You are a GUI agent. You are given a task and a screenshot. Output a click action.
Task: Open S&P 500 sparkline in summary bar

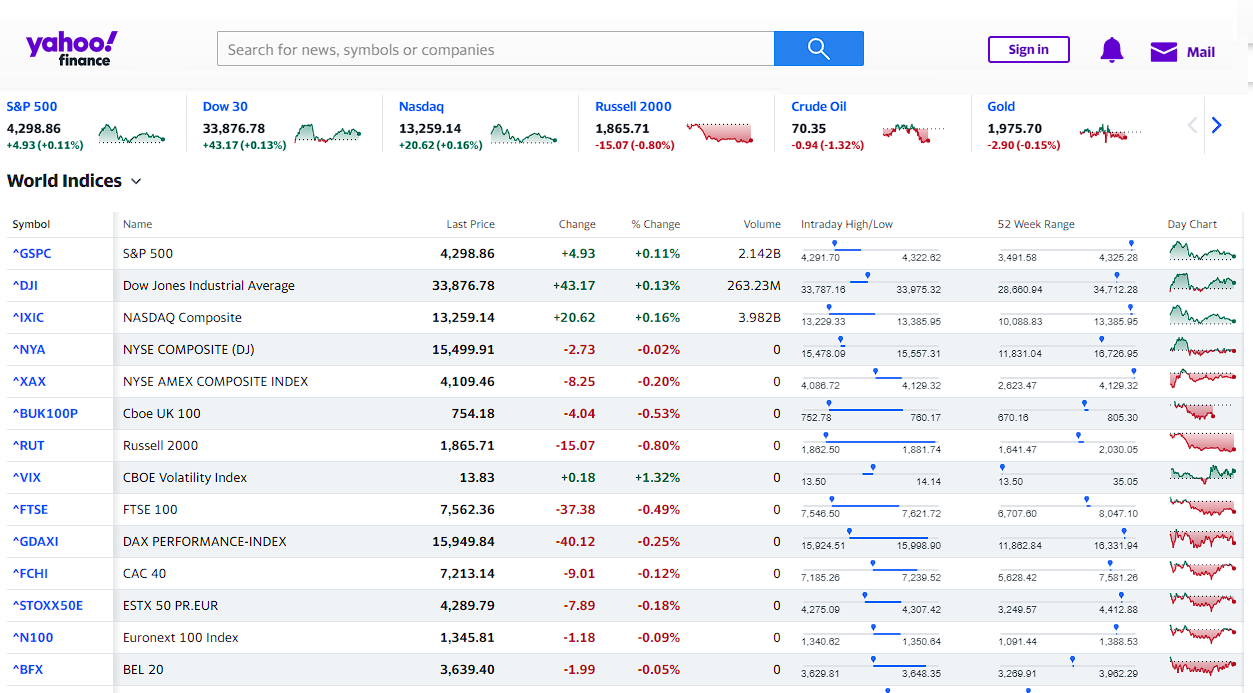click(132, 134)
